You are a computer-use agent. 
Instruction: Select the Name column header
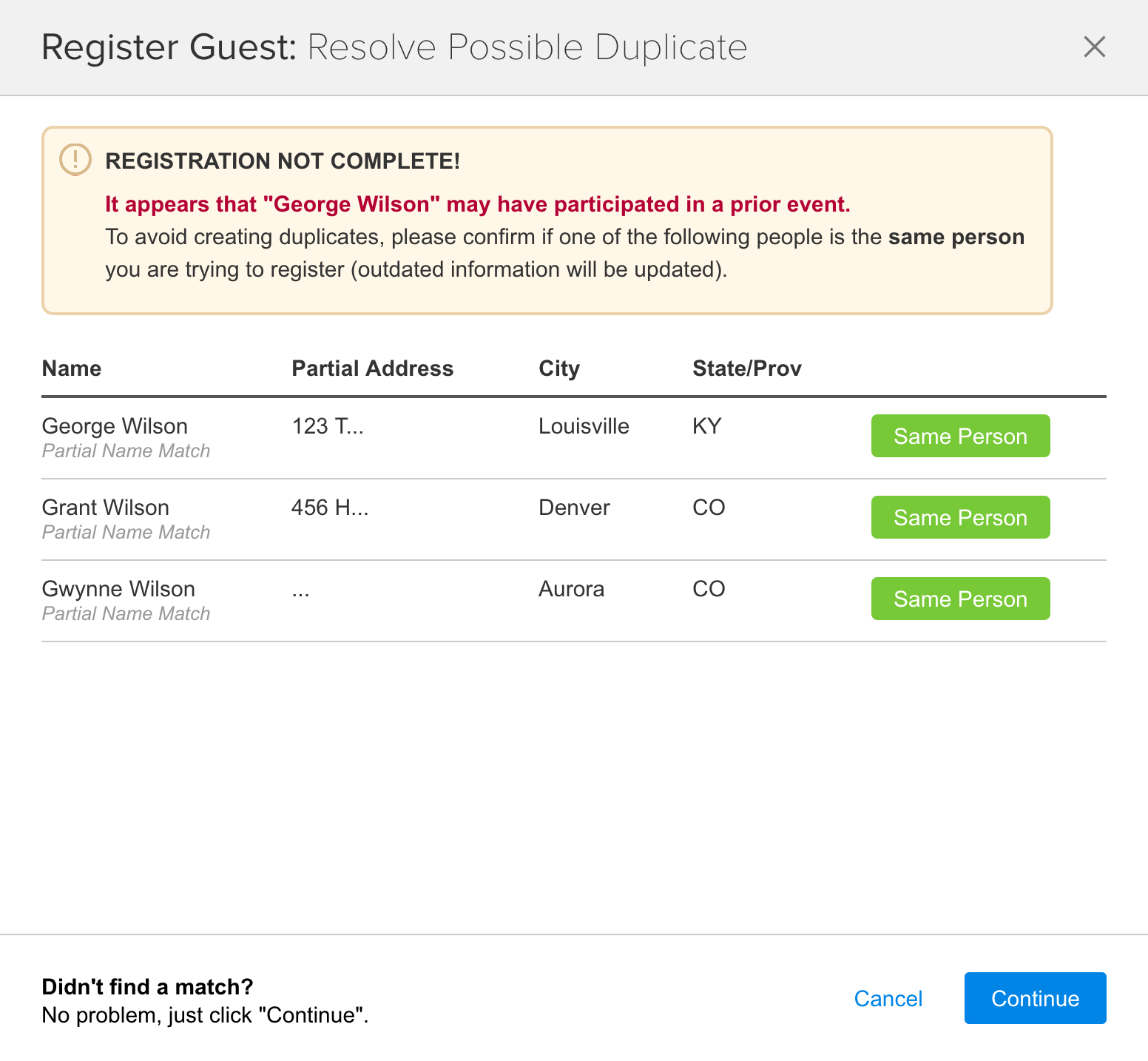pyautogui.click(x=71, y=368)
